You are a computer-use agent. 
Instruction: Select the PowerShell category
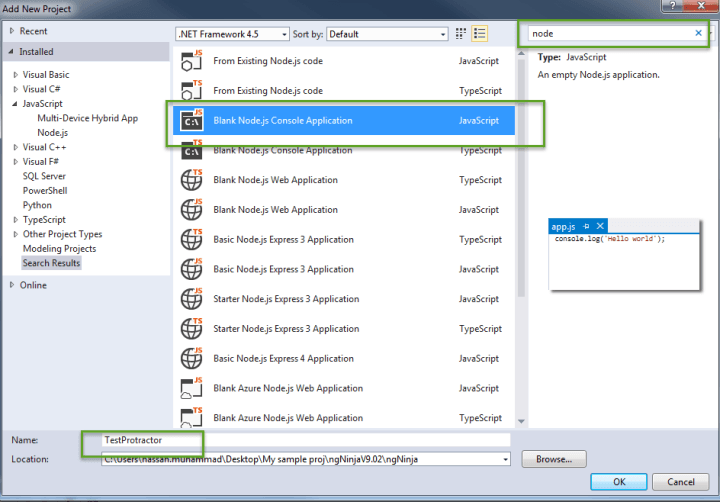[x=45, y=191]
